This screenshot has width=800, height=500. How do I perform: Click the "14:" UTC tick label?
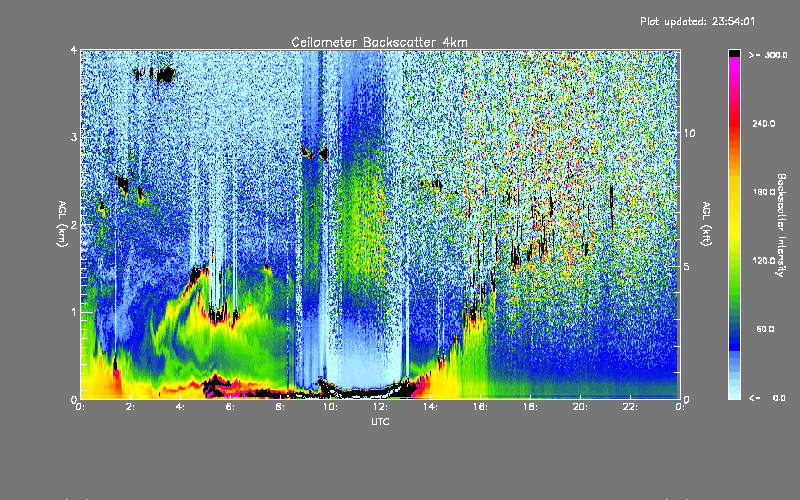pos(430,407)
